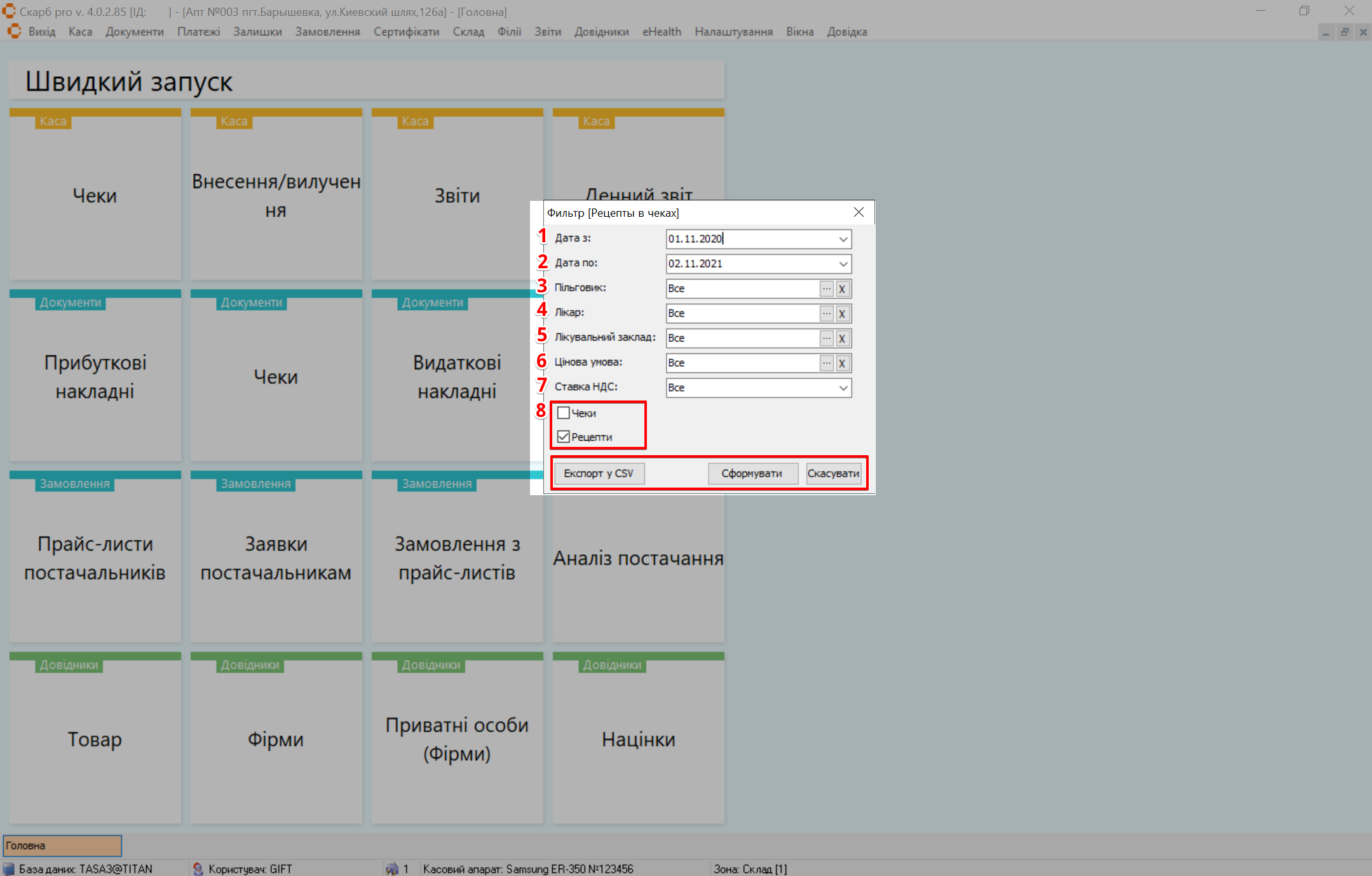1372x876 pixels.
Task: Clear the Лікувальний заклад field
Action: 842,338
